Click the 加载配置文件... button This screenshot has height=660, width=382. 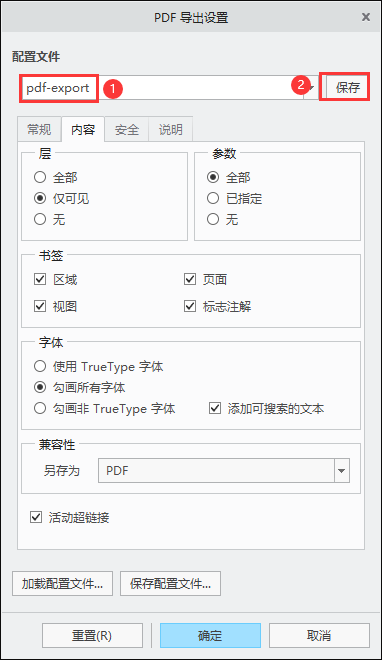pos(62,583)
